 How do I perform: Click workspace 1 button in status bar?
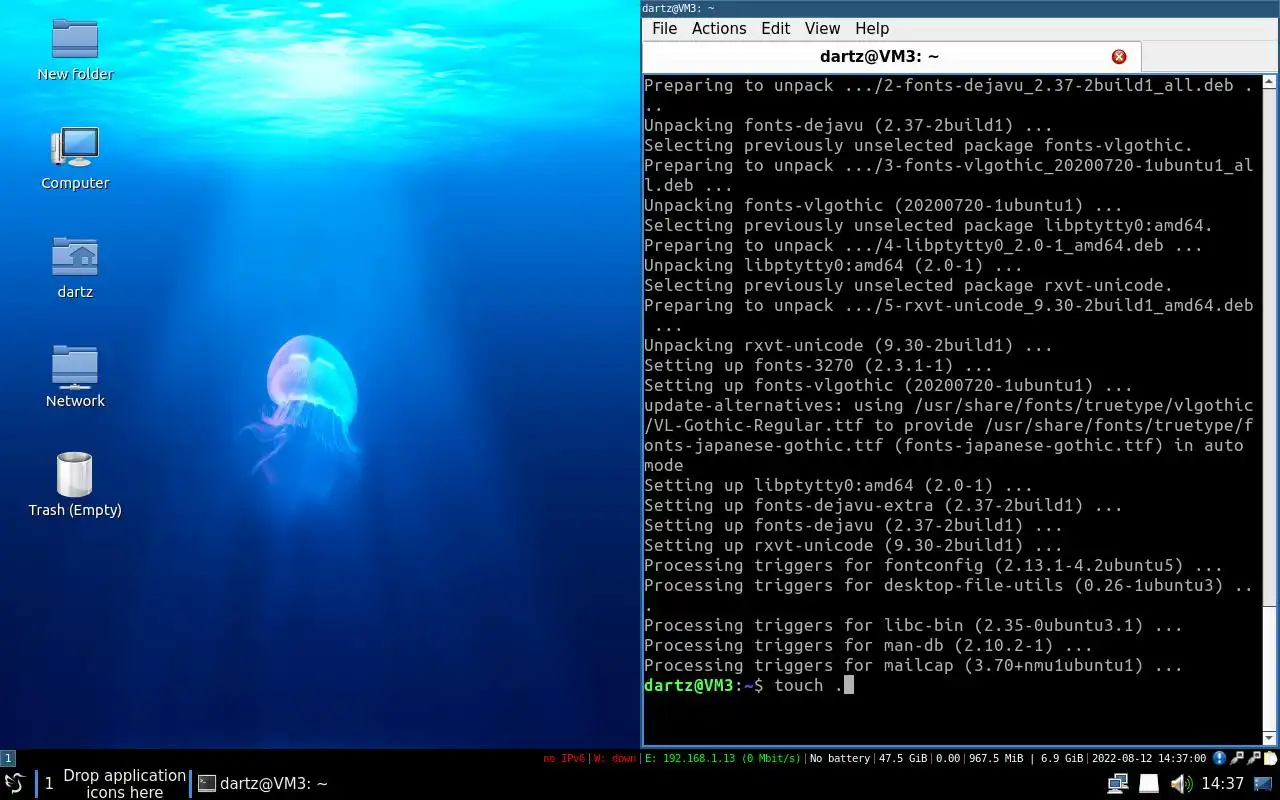point(8,758)
